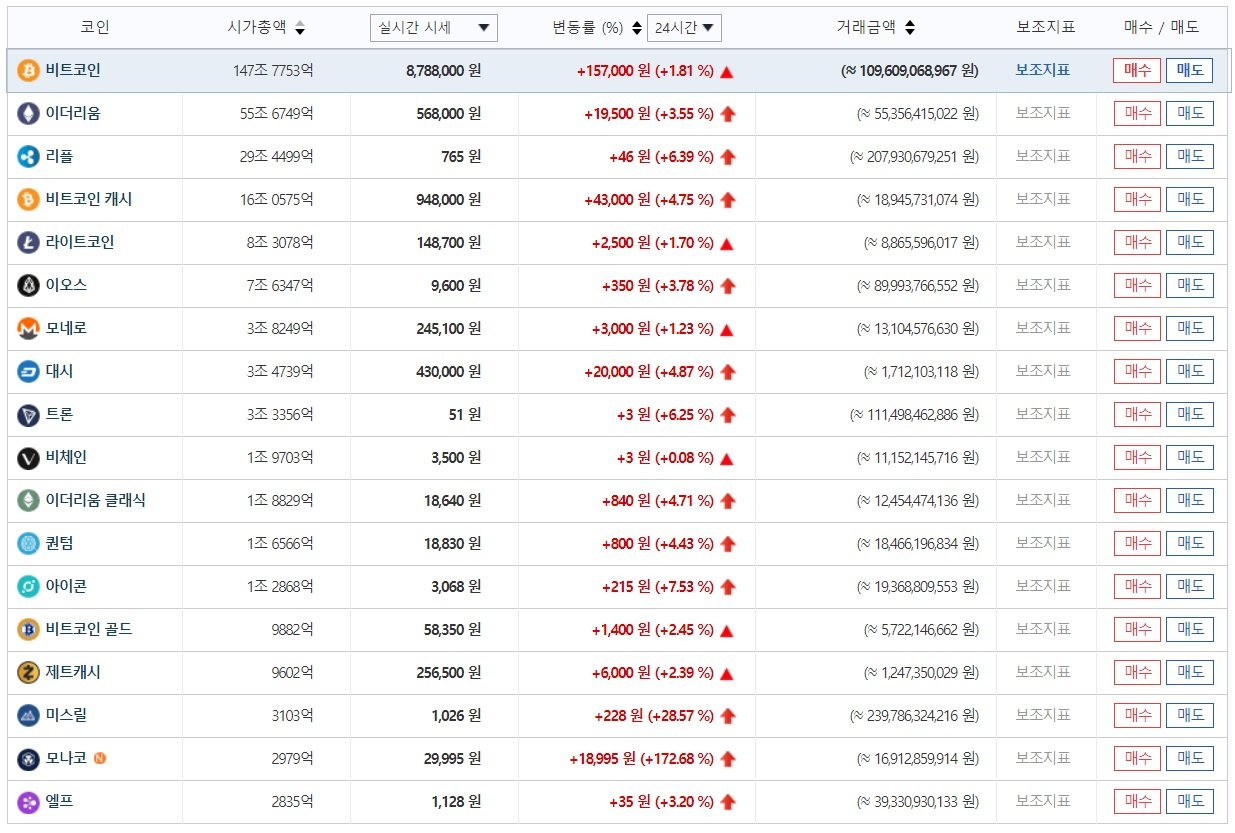Click 매도 for 이더리움 클래식
The width and height of the screenshot is (1235, 833).
pyautogui.click(x=1190, y=500)
